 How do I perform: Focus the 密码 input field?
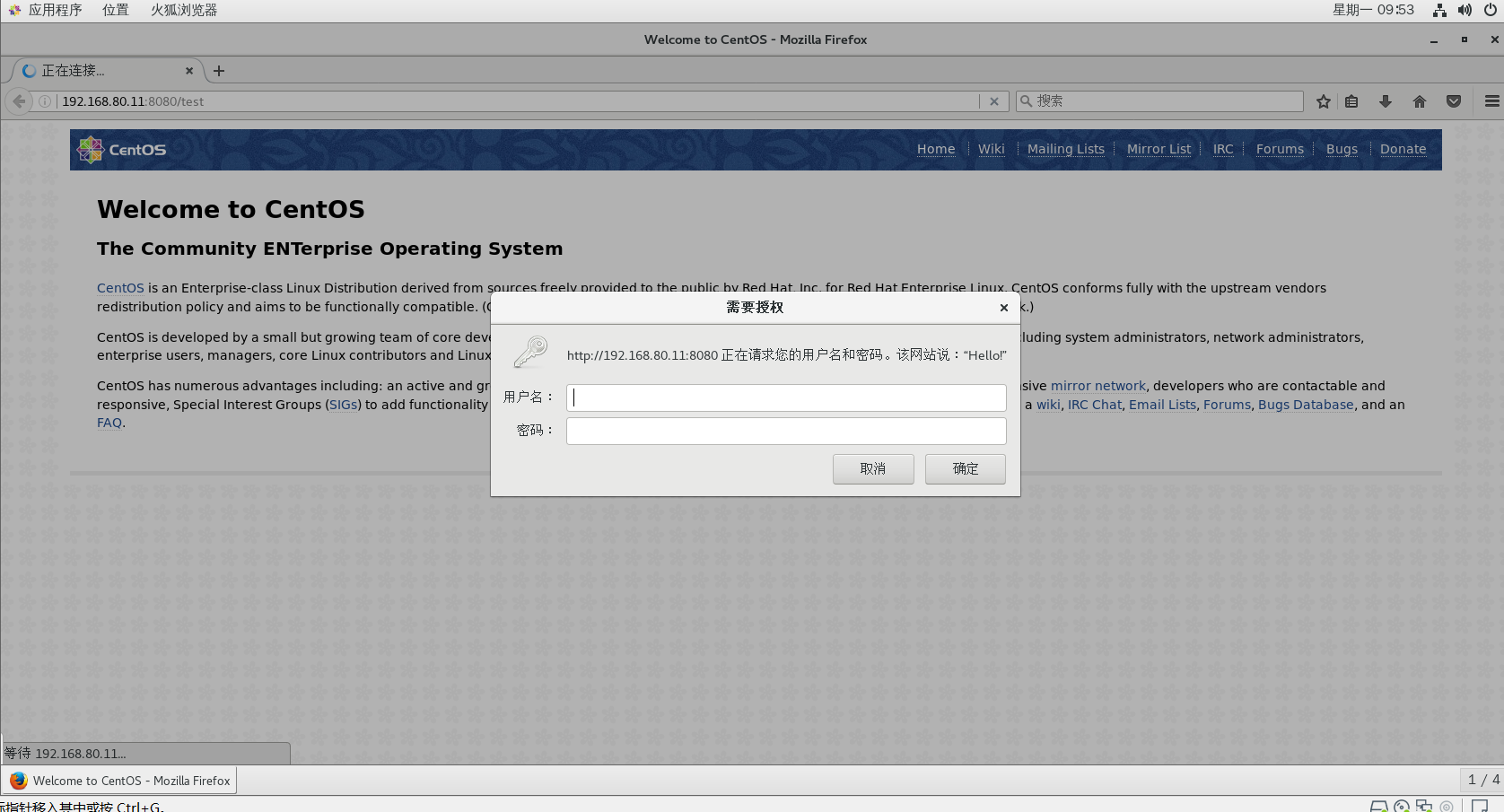(786, 431)
